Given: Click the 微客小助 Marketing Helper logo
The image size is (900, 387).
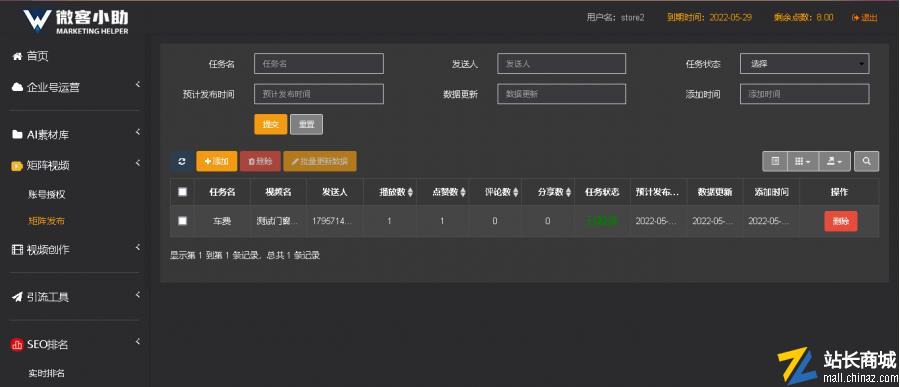Looking at the screenshot, I should click(76, 21).
